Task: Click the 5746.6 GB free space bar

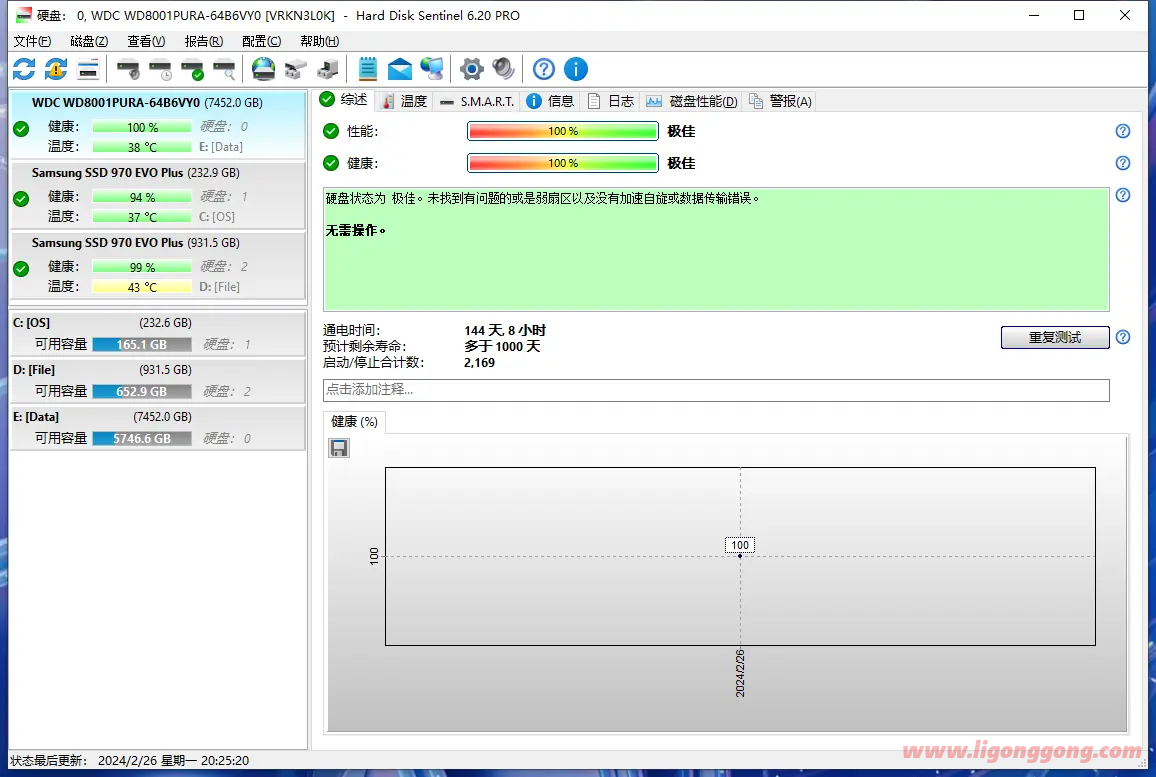Action: (142, 439)
